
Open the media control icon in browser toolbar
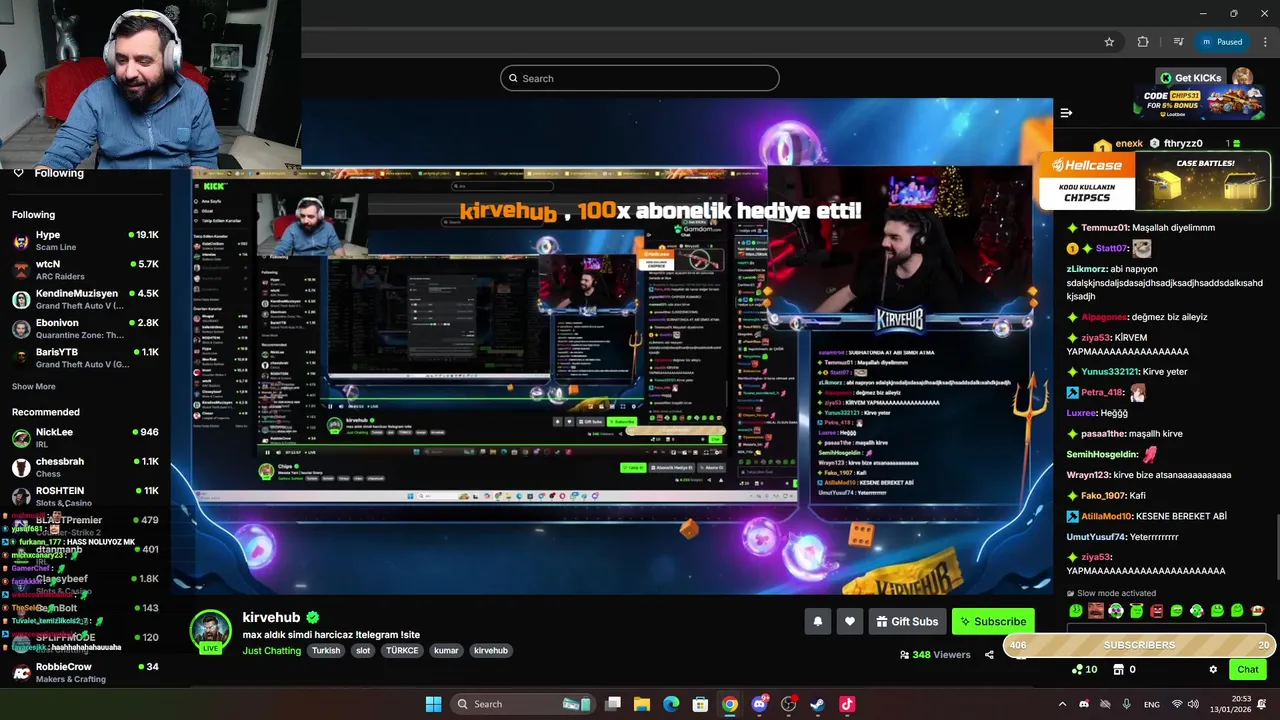click(x=1178, y=42)
